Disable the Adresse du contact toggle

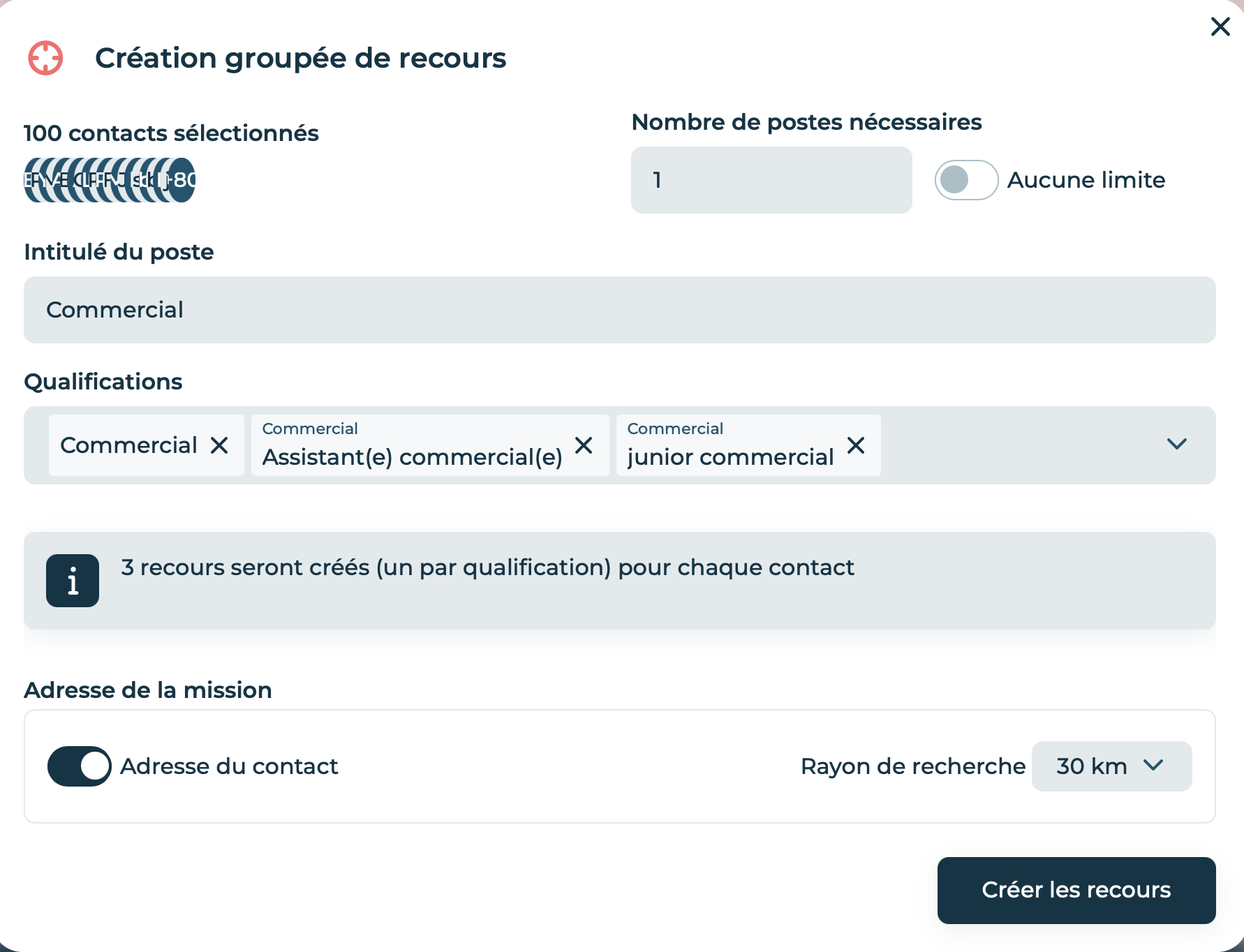point(79,766)
